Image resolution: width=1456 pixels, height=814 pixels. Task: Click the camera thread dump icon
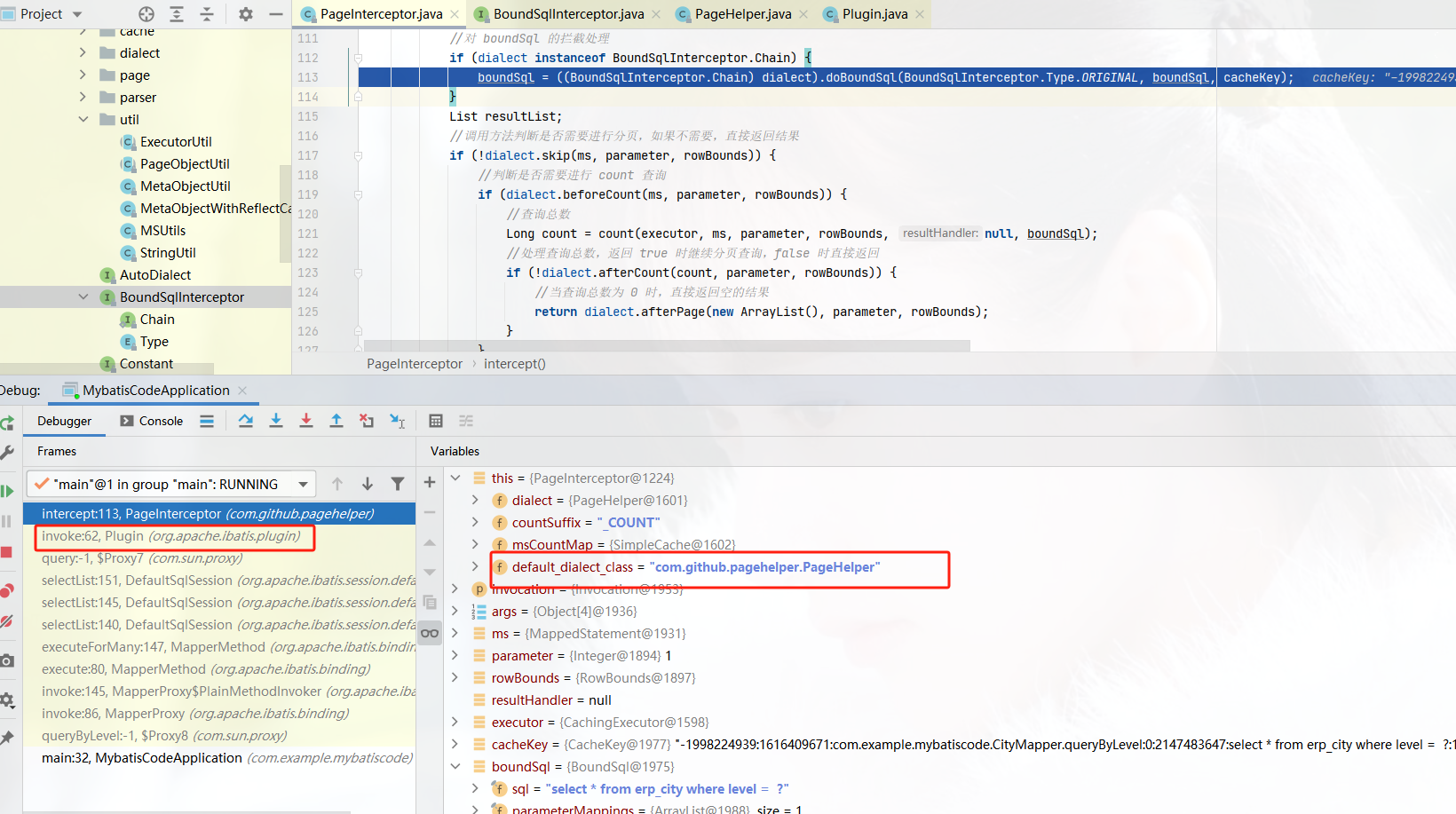click(x=6, y=660)
